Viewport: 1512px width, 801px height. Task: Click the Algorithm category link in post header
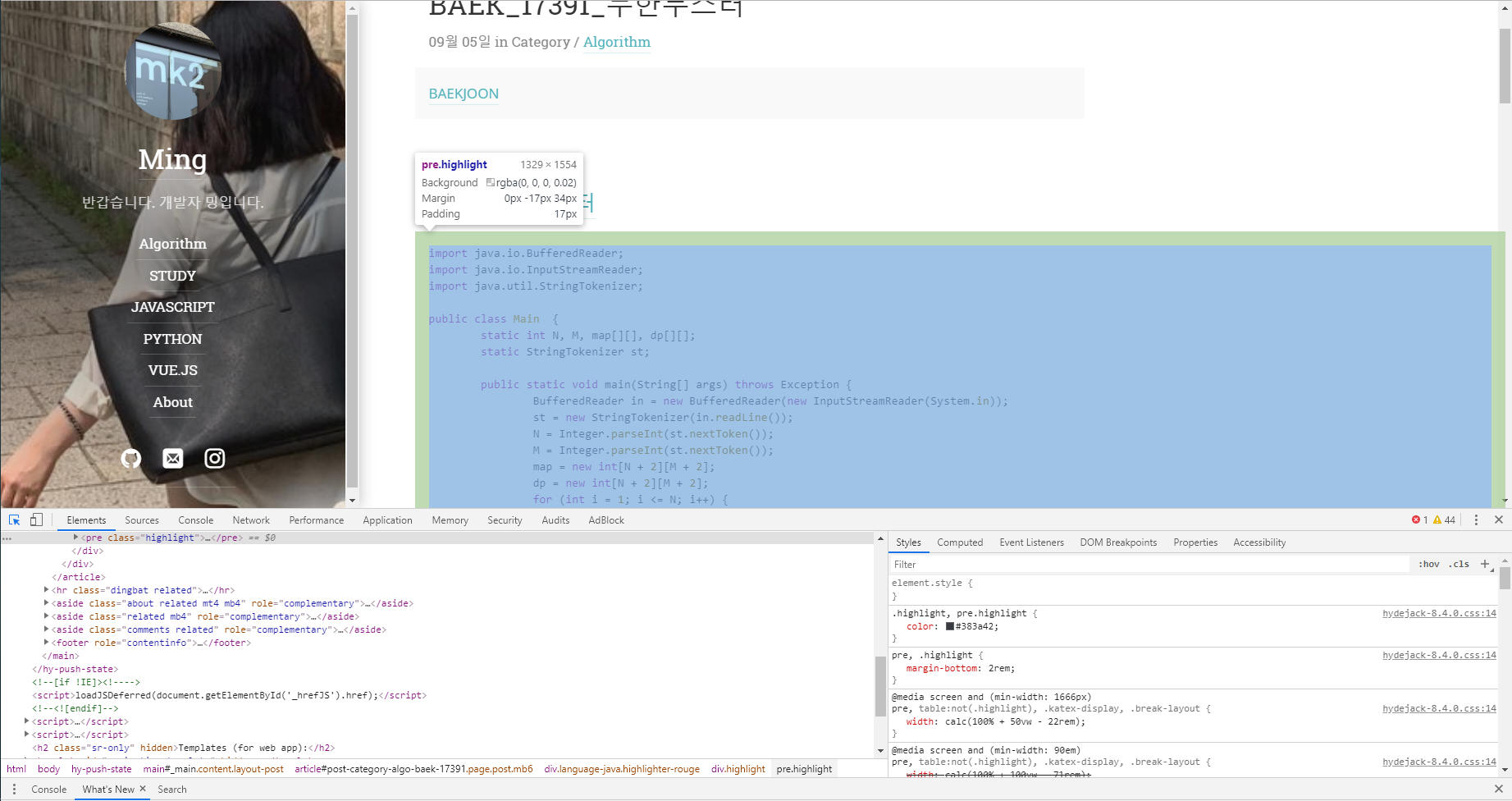617,42
